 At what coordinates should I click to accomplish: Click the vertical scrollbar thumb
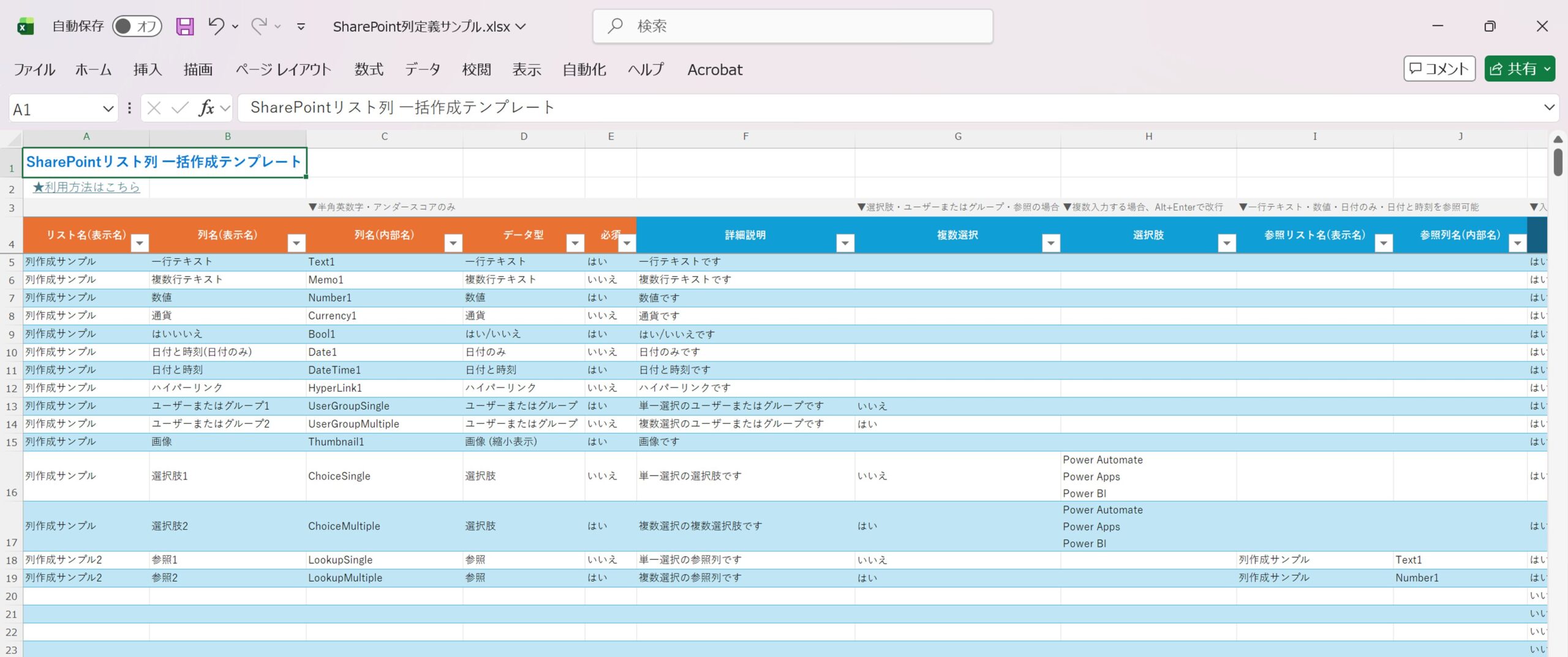[x=1558, y=162]
